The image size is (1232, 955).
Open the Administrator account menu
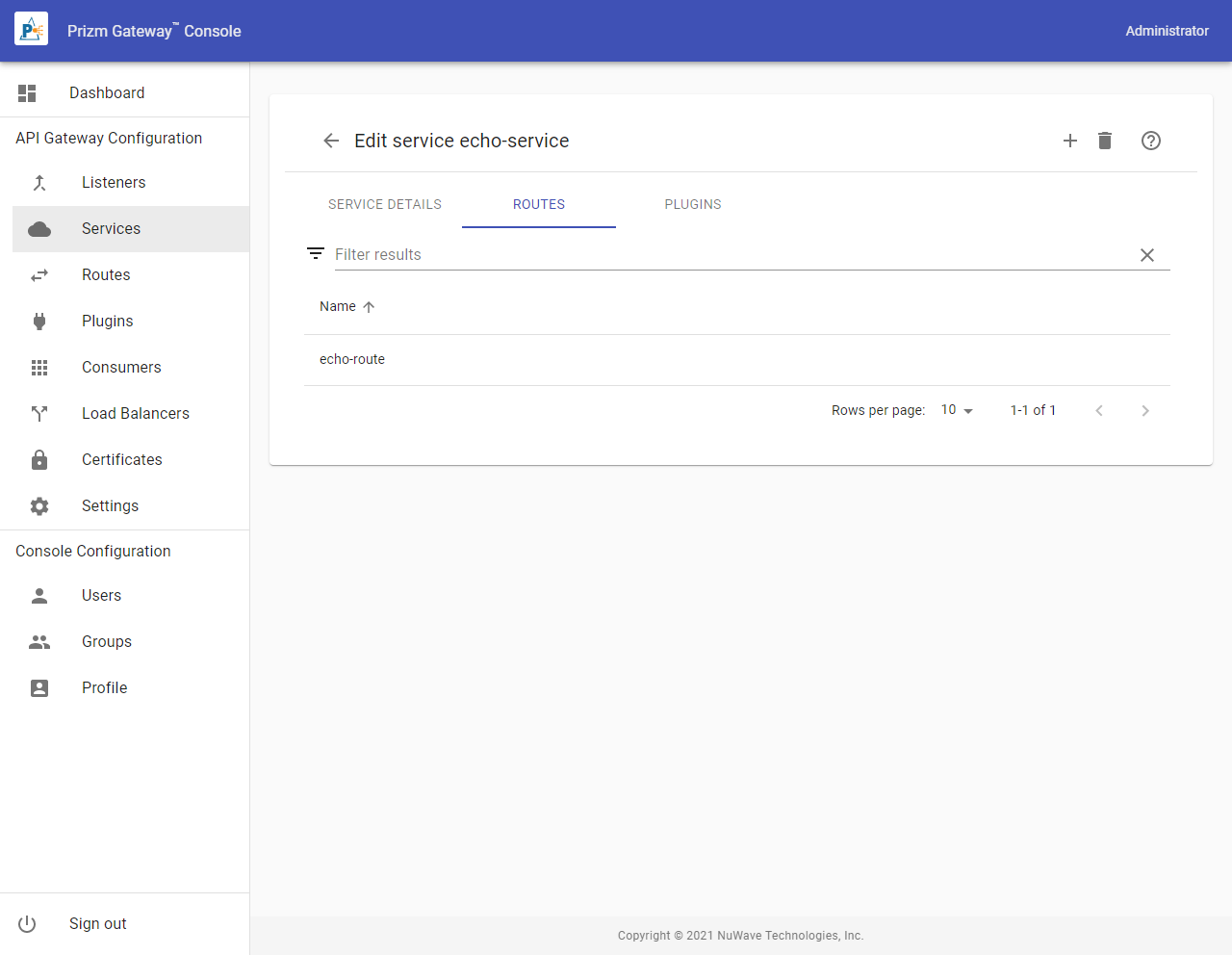[1167, 31]
